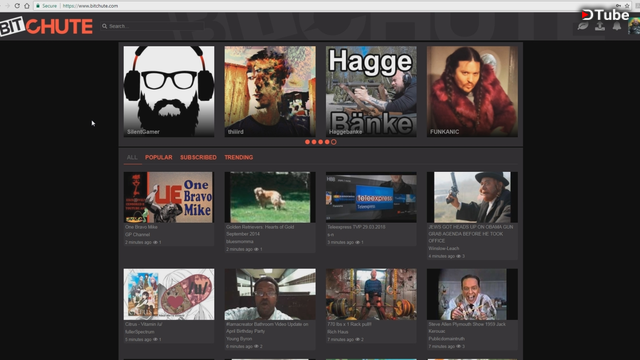
Task: Switch to the POPULAR tab
Action: tap(159, 157)
